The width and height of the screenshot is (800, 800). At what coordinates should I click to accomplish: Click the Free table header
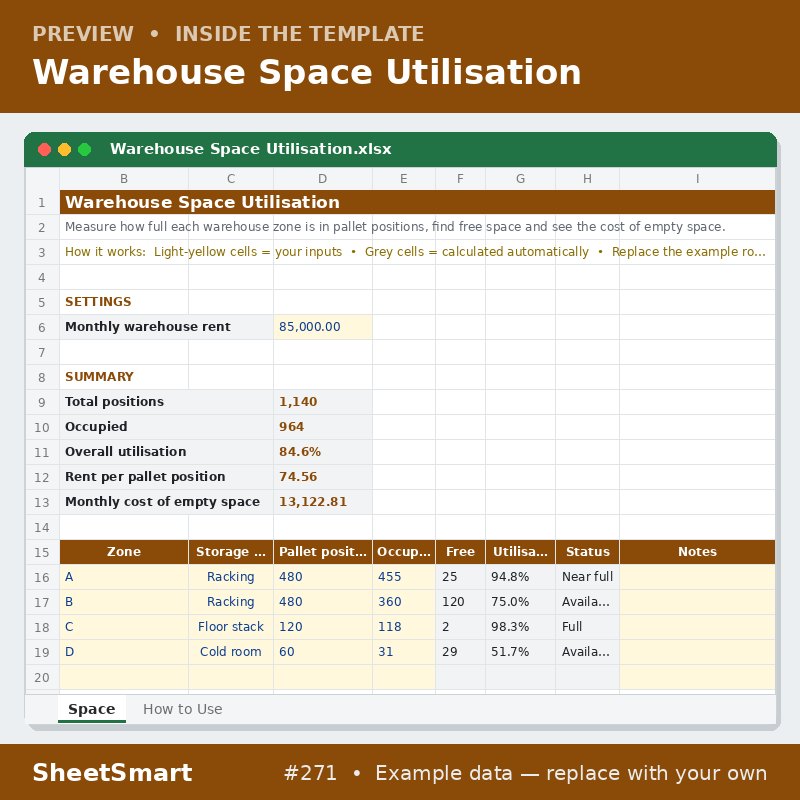[460, 552]
